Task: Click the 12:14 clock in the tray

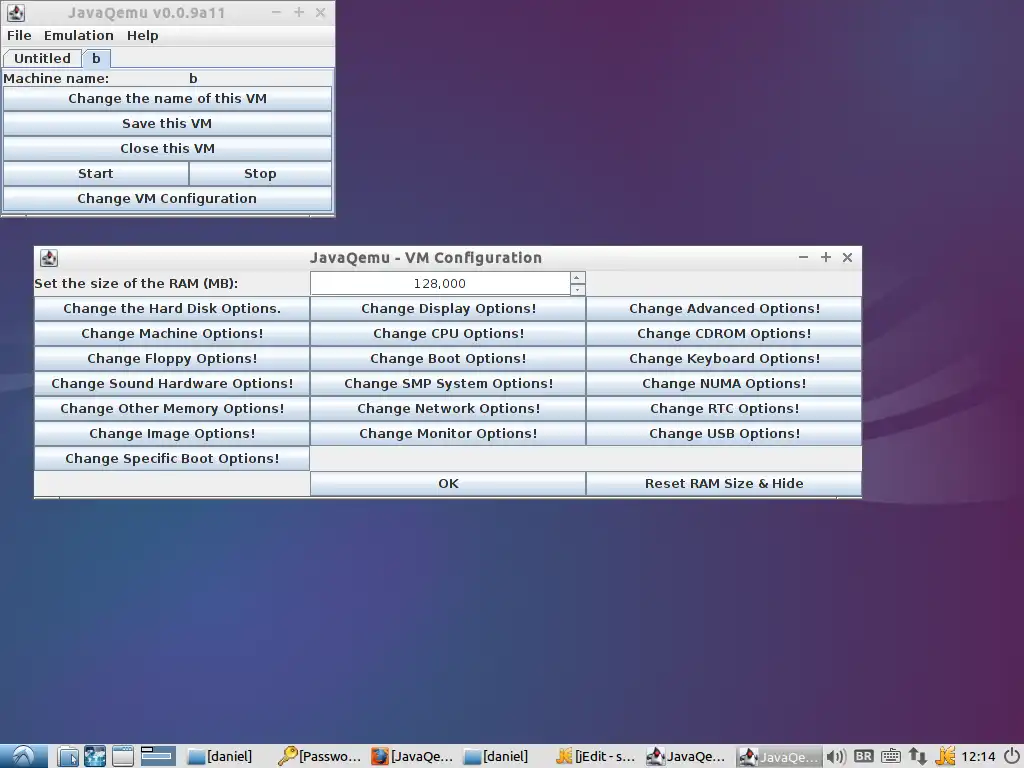Action: click(978, 756)
